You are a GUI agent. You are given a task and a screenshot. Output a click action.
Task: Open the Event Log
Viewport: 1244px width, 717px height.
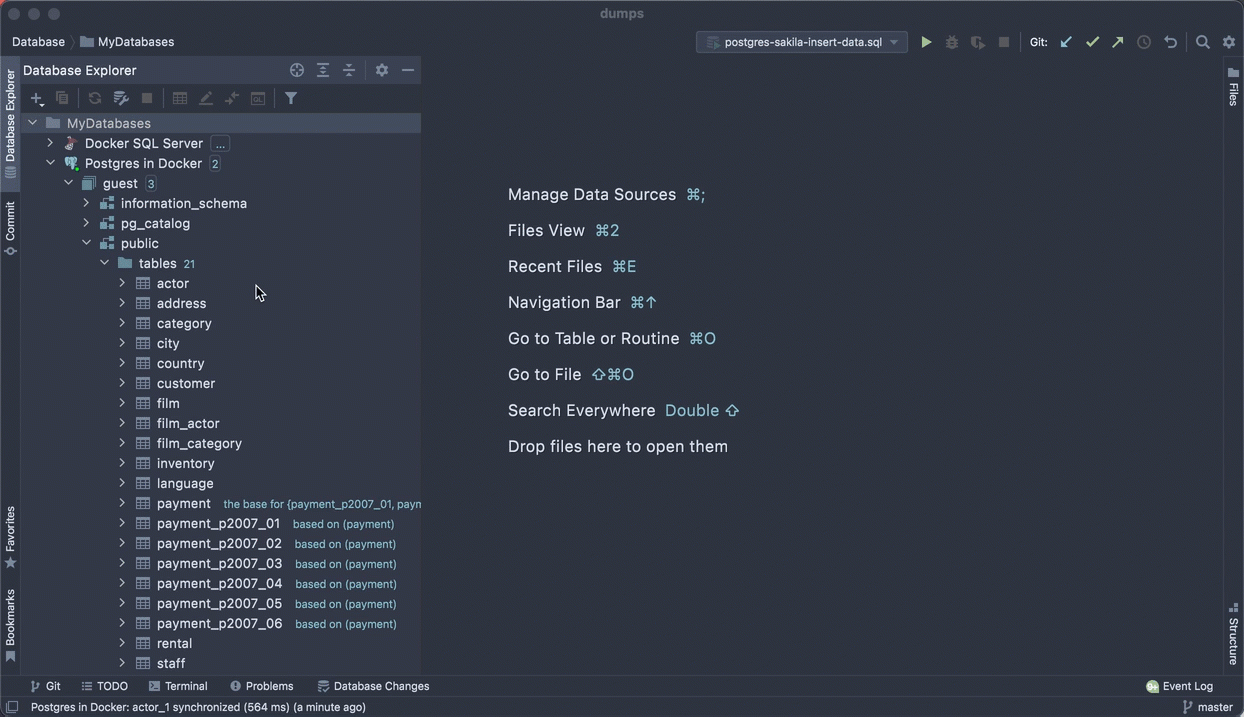(1179, 686)
